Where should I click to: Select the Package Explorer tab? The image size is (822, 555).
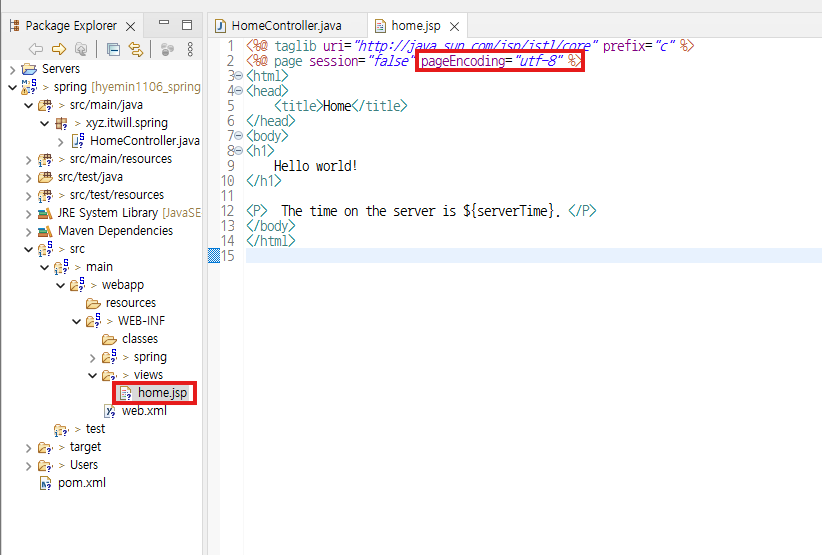(71, 26)
